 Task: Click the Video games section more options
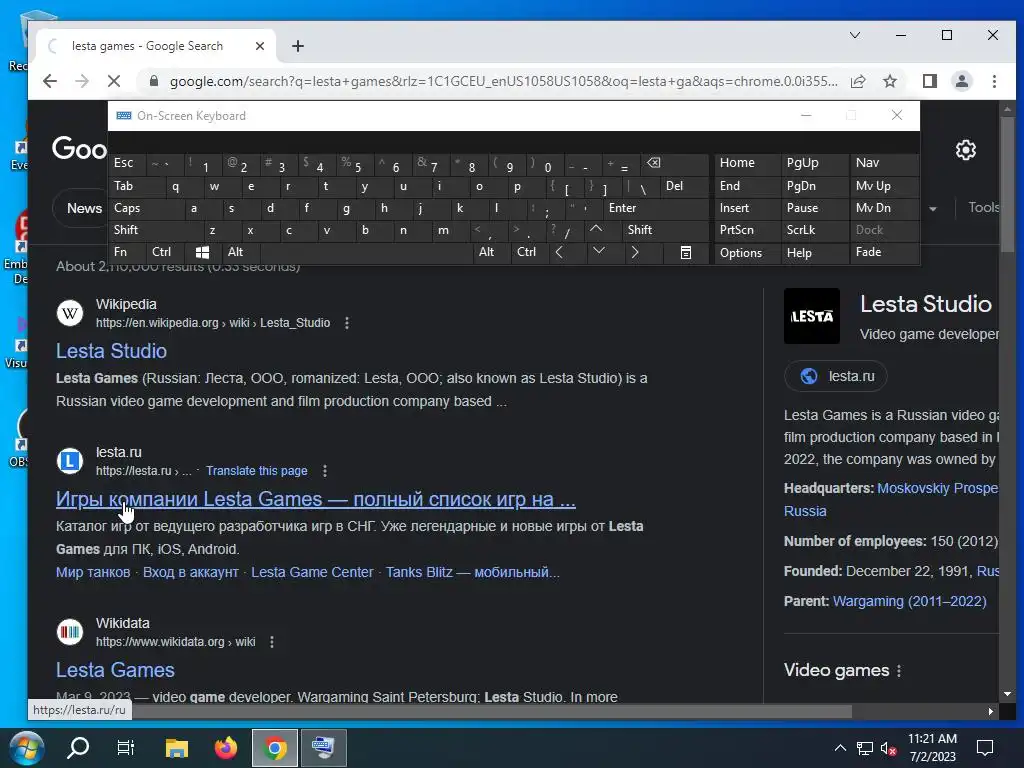899,671
